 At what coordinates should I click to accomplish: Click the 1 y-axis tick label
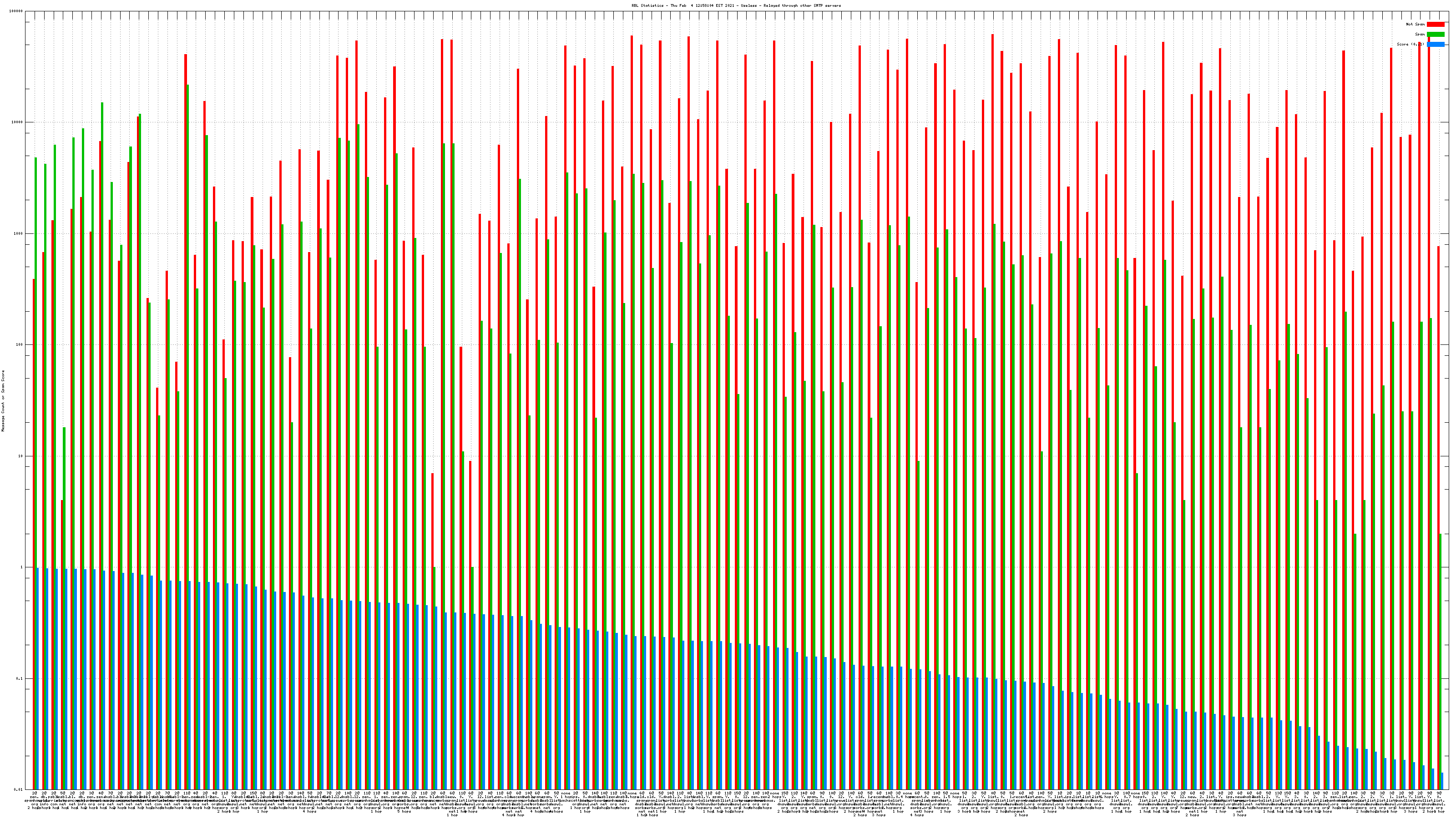(22, 567)
